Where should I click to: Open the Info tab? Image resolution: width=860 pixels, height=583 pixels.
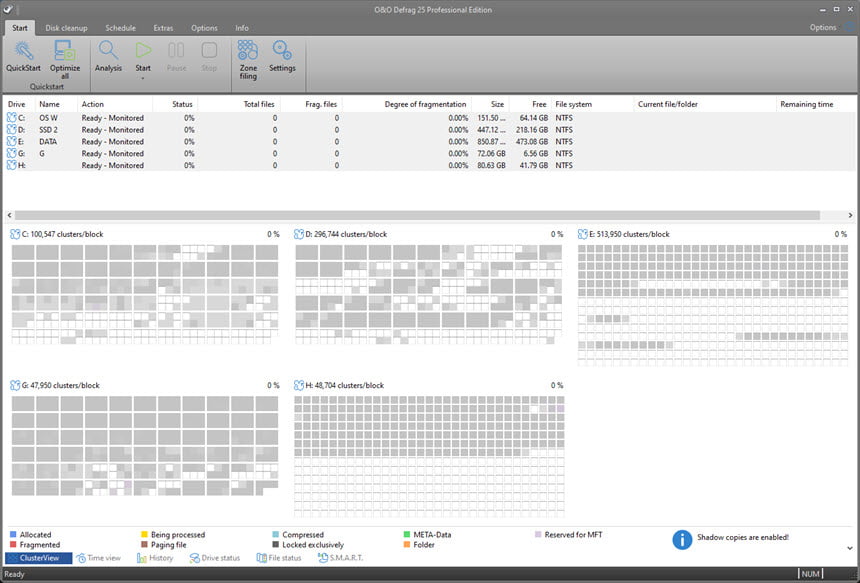(242, 28)
